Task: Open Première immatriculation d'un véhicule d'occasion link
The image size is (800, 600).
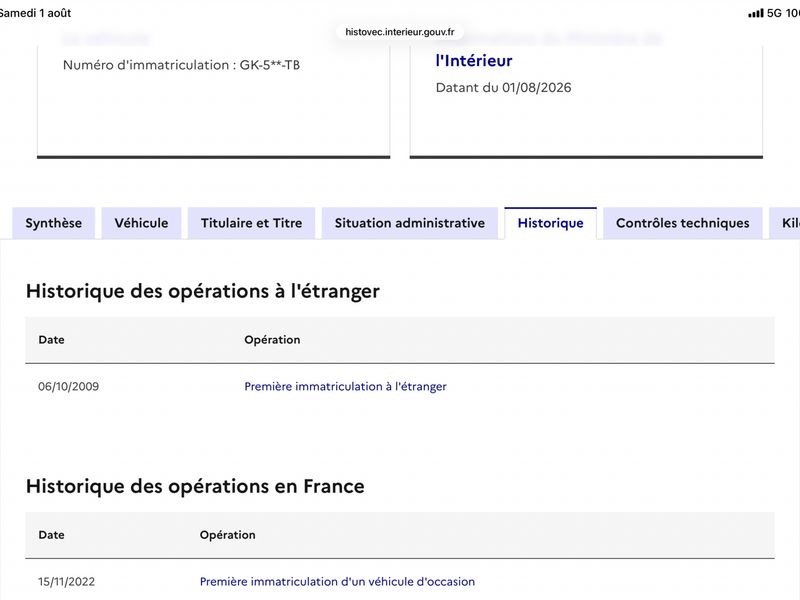Action: click(x=337, y=581)
